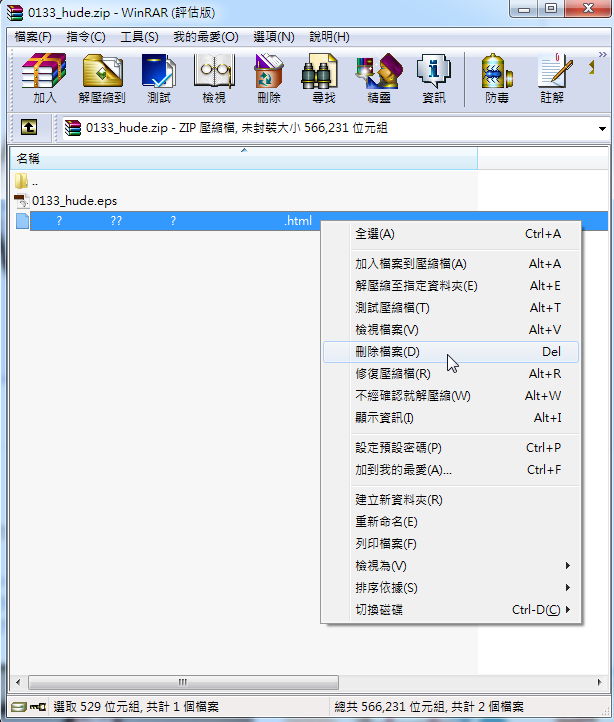The image size is (614, 722).
Task: Open the 指令(C) menu
Action: pos(86,37)
